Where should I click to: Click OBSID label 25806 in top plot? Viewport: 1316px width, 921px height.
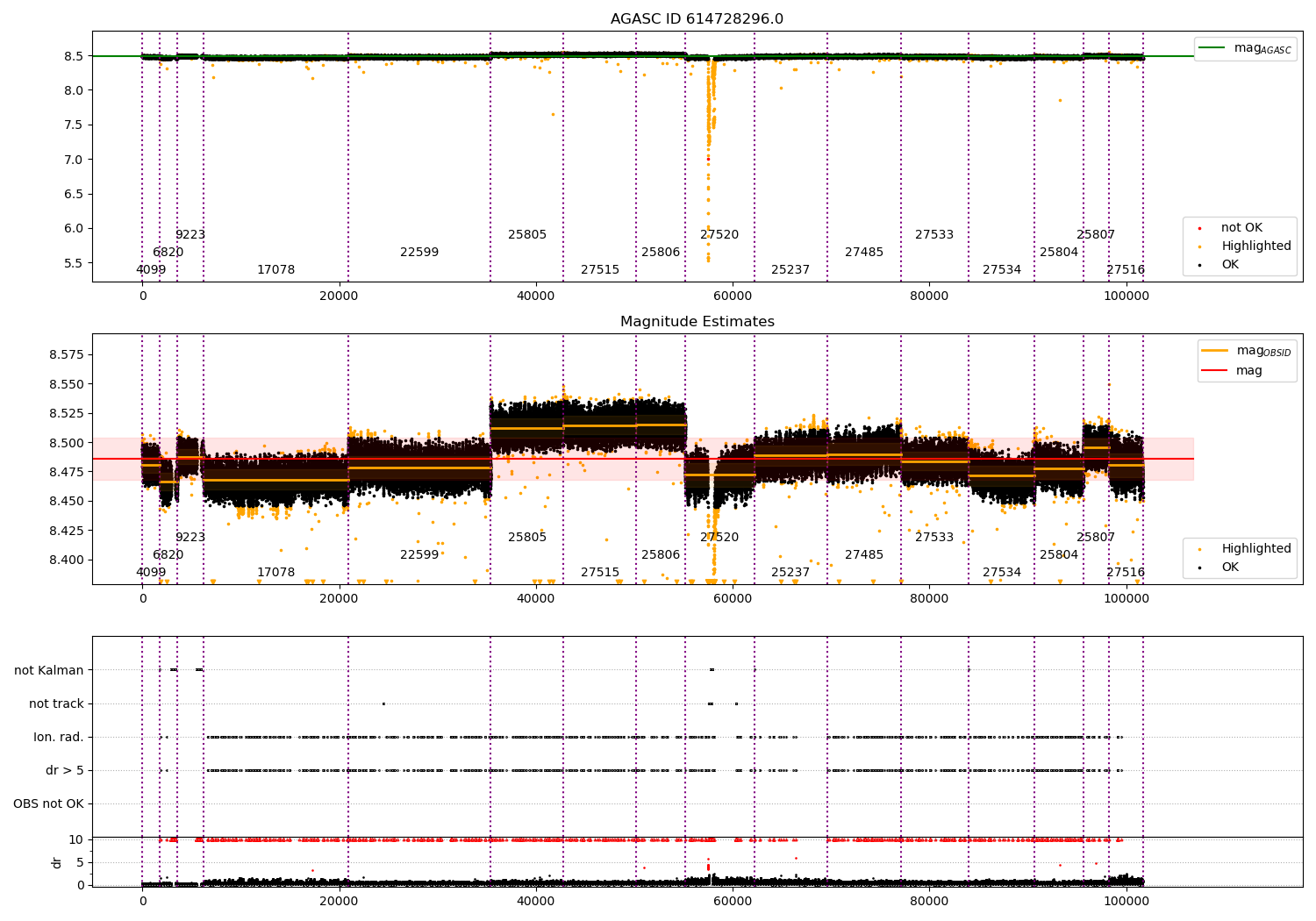[661, 253]
